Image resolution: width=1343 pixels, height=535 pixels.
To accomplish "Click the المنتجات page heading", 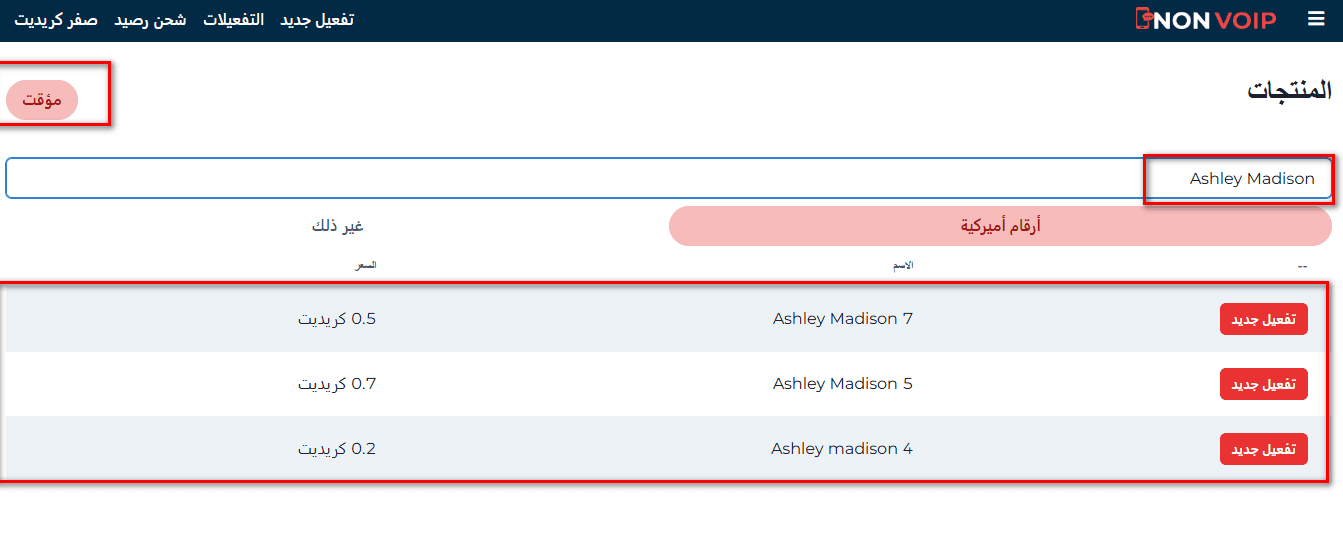I will pyautogui.click(x=1289, y=90).
